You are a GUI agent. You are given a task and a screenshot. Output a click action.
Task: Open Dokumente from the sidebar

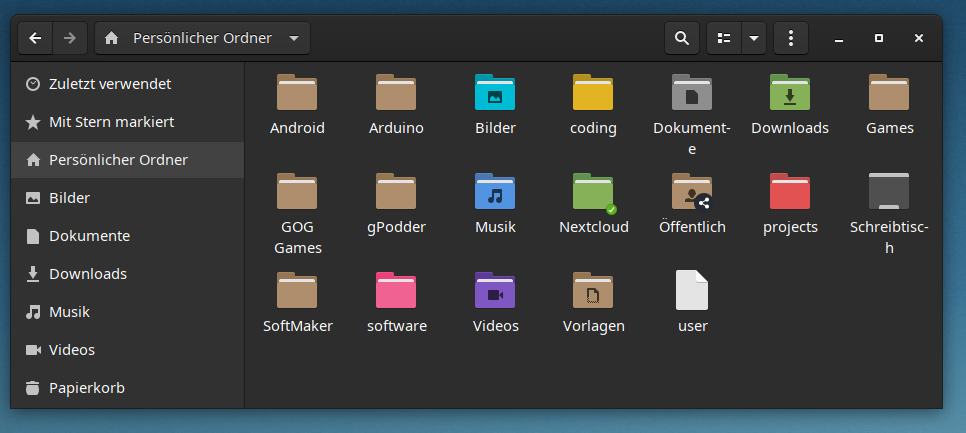point(128,236)
